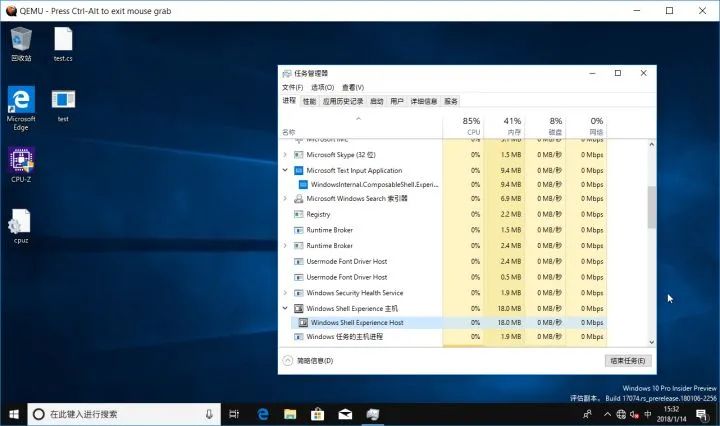The image size is (720, 426).
Task: Collapse the Microsoft Text Input Application group
Action: [285, 170]
